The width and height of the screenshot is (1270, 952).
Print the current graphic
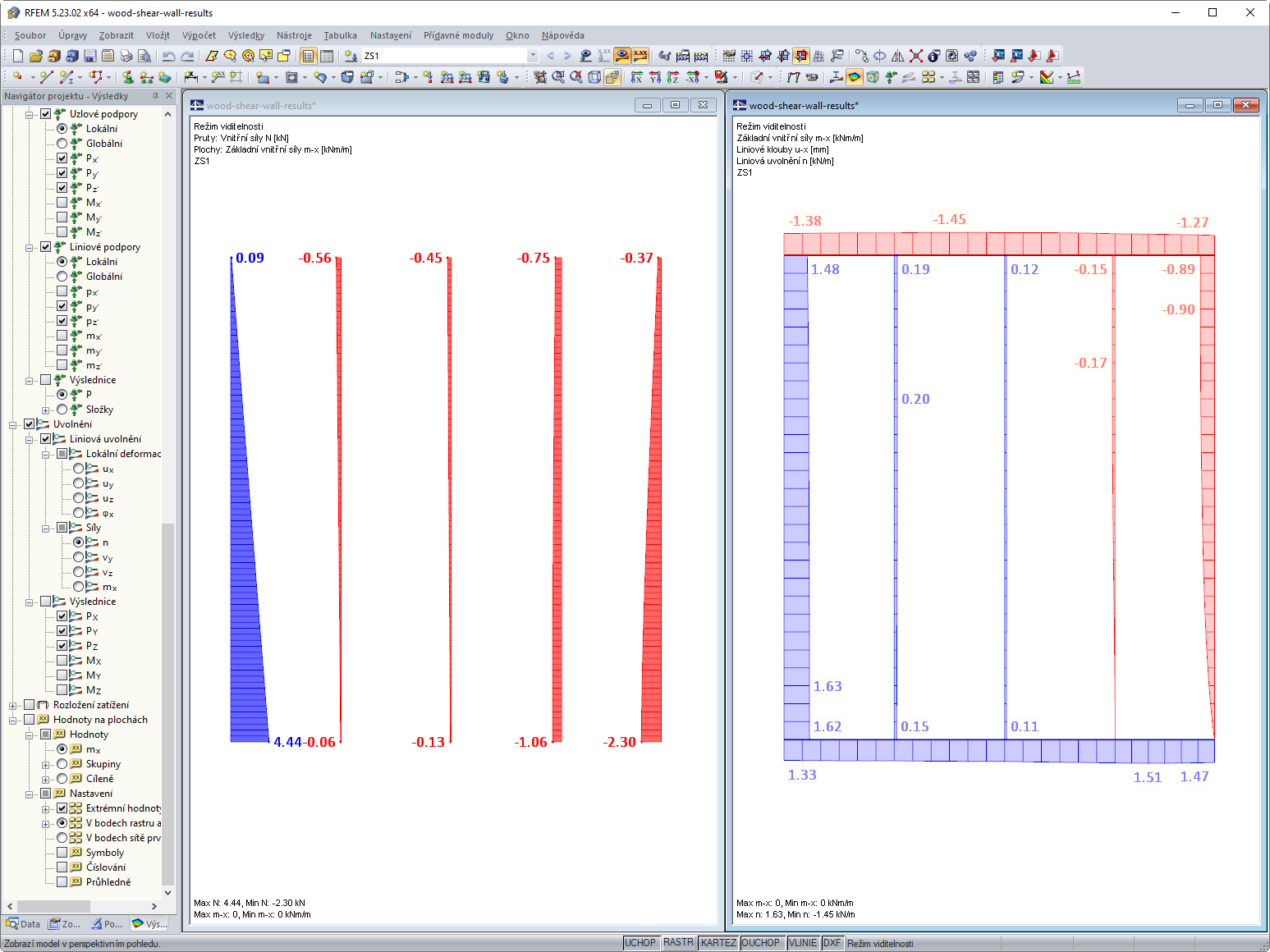(x=126, y=56)
